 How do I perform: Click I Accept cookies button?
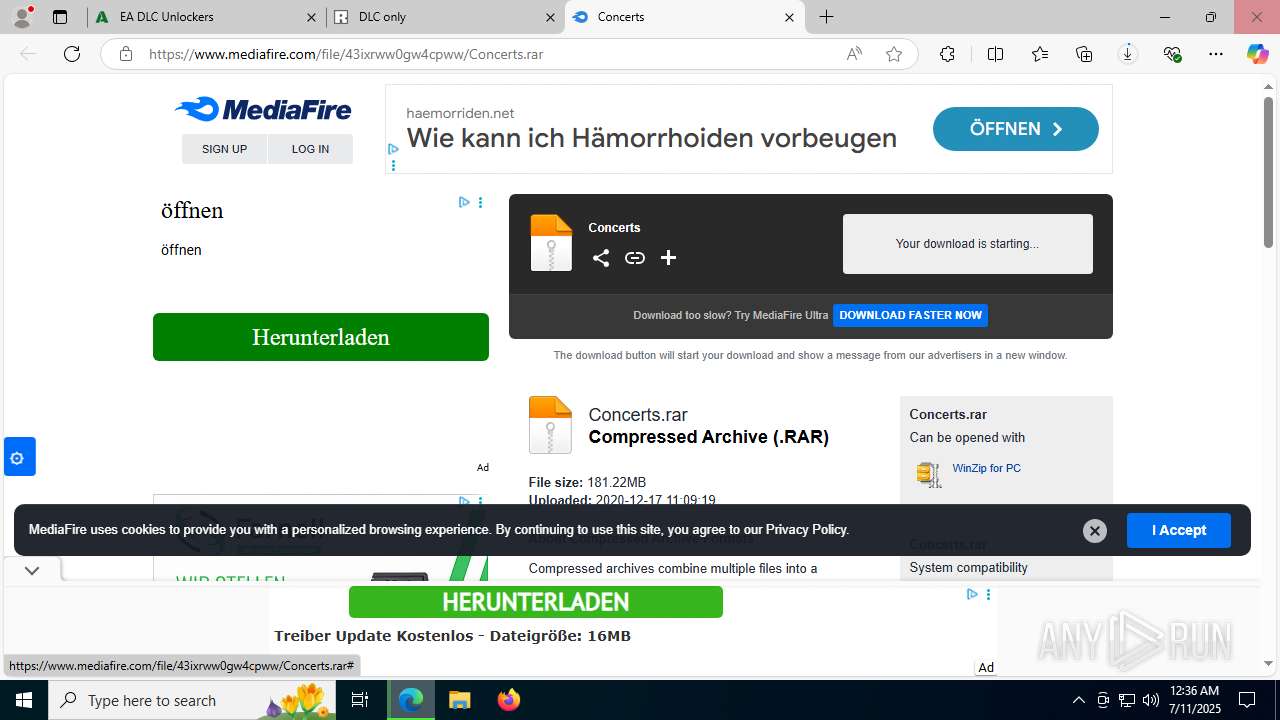coord(1178,530)
